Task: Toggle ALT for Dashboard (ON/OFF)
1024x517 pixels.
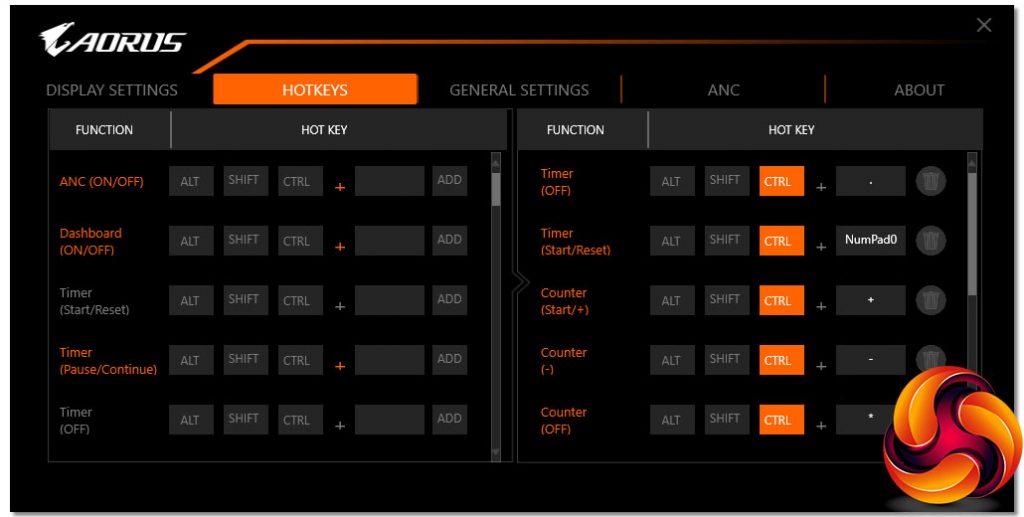Action: 191,240
